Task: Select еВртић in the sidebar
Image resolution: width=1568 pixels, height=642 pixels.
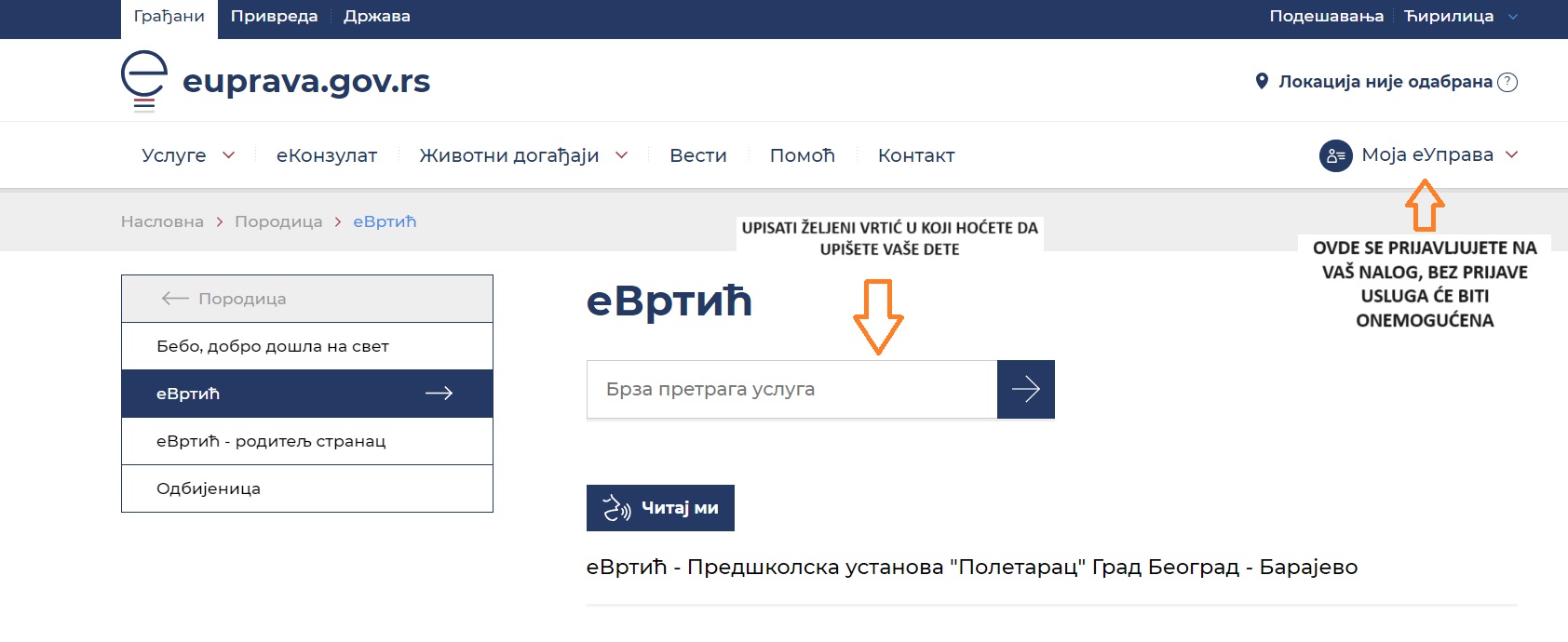Action: [x=307, y=394]
